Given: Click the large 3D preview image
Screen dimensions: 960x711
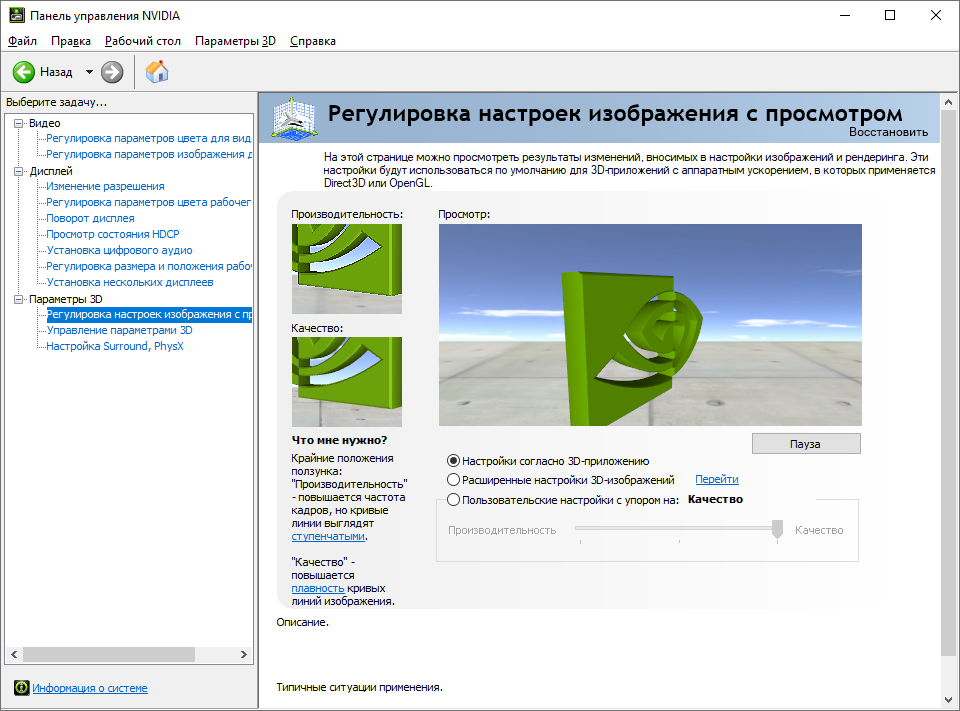Looking at the screenshot, I should (650, 325).
